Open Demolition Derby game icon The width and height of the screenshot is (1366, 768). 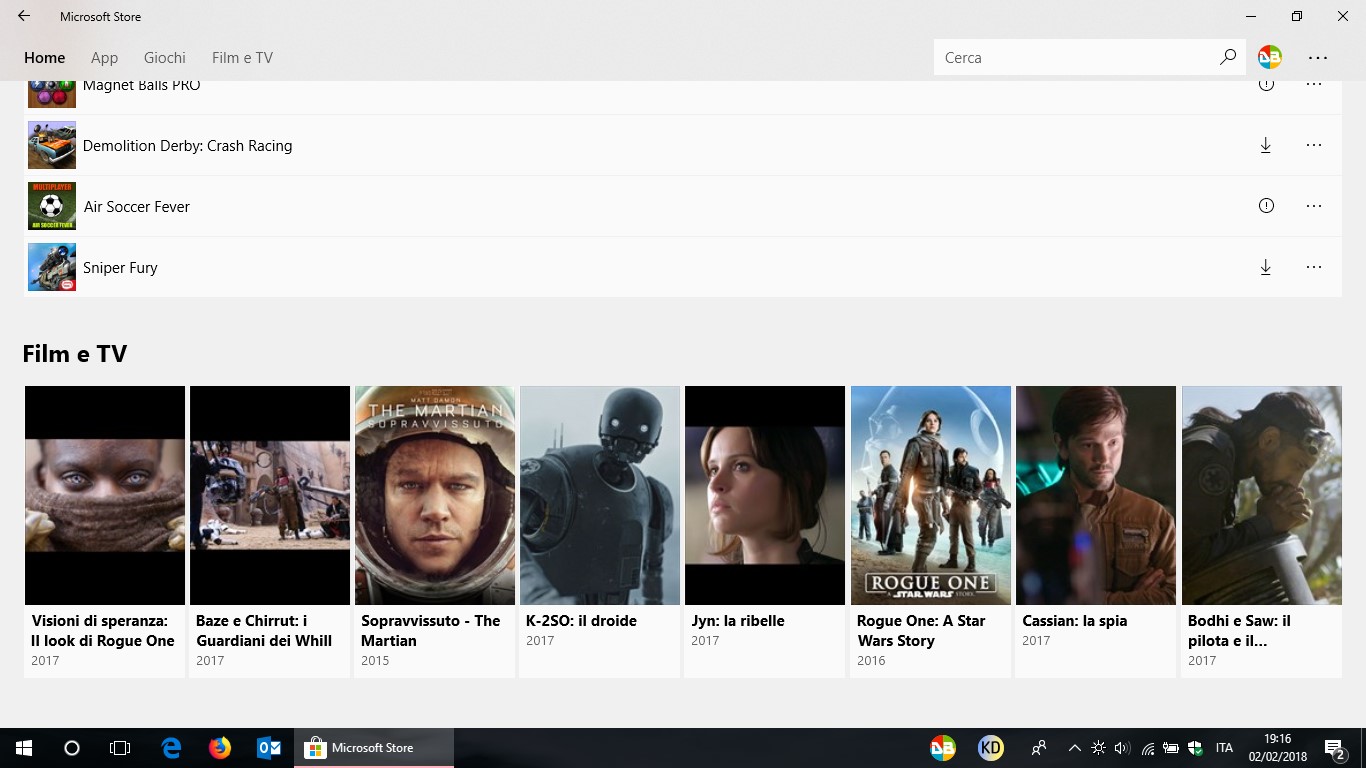coord(52,145)
